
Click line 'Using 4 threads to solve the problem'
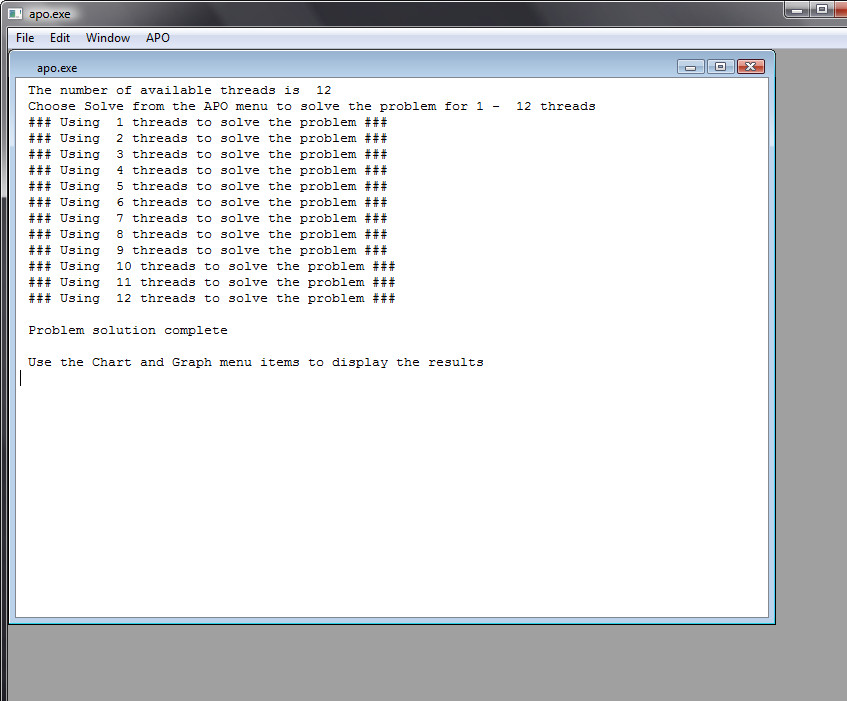[x=207, y=171]
